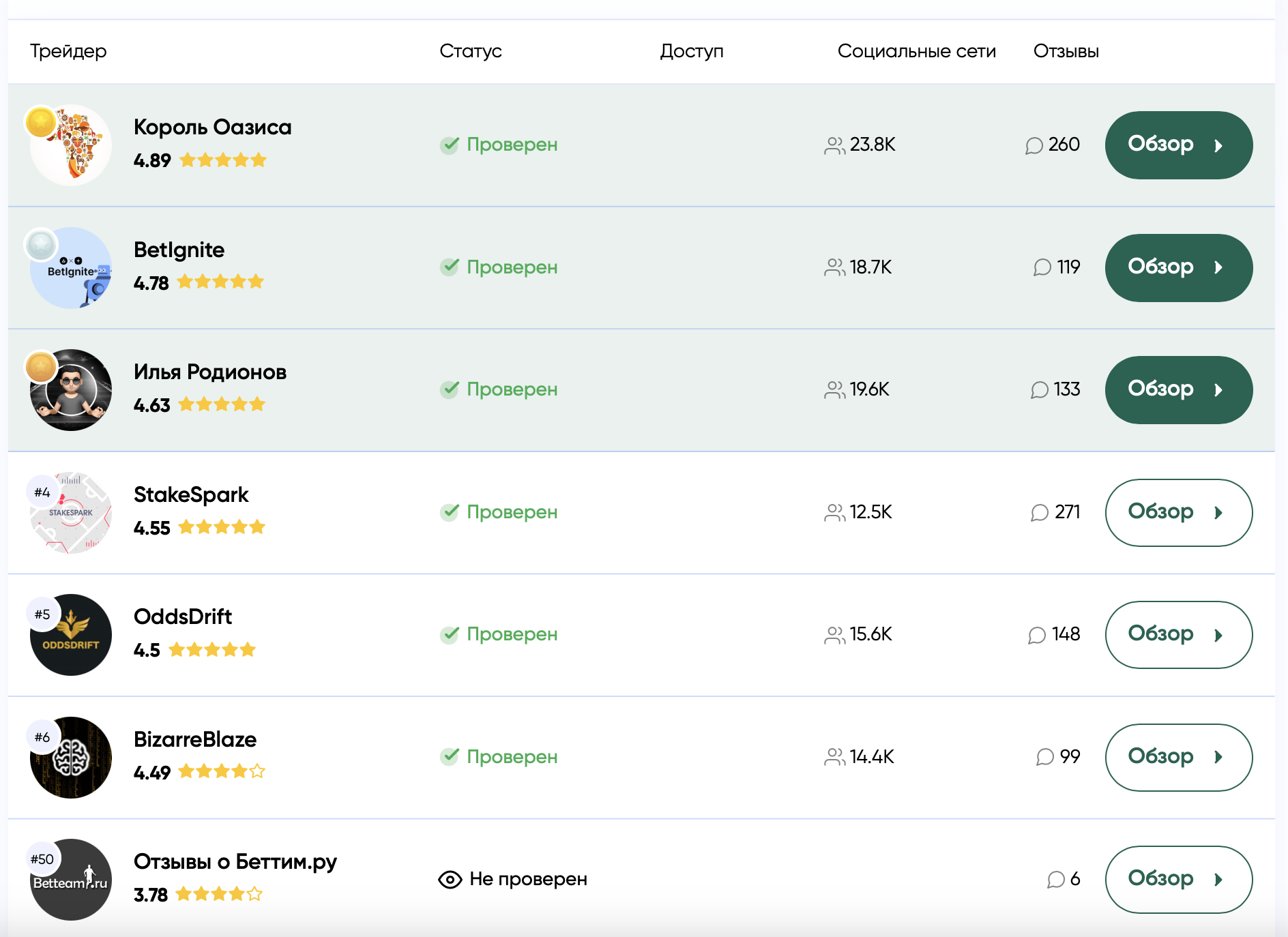Open the Король Оазиса trader name
The width and height of the screenshot is (1288, 937).
click(x=213, y=127)
